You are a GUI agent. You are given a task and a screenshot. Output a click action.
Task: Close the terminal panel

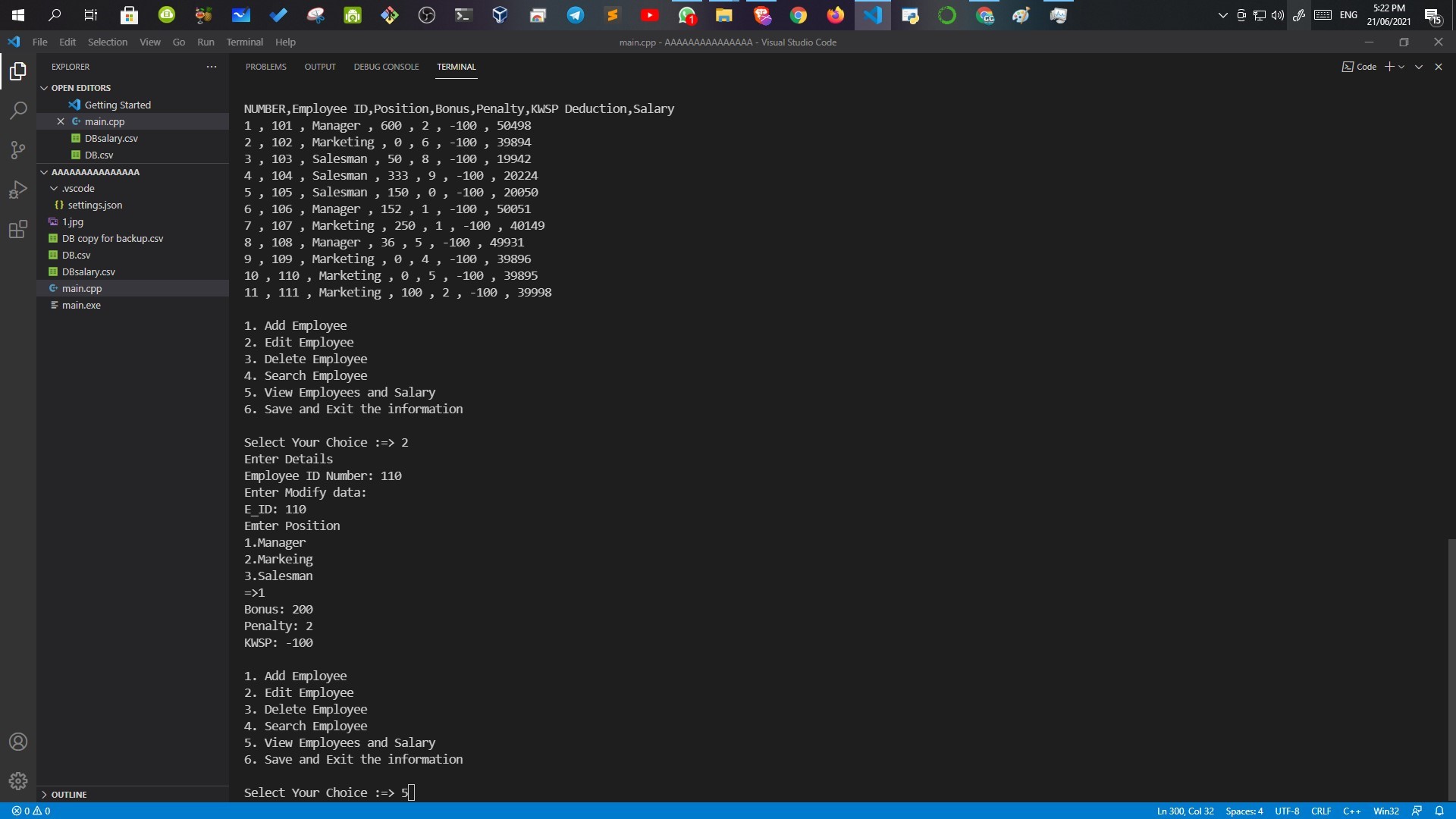point(1439,67)
